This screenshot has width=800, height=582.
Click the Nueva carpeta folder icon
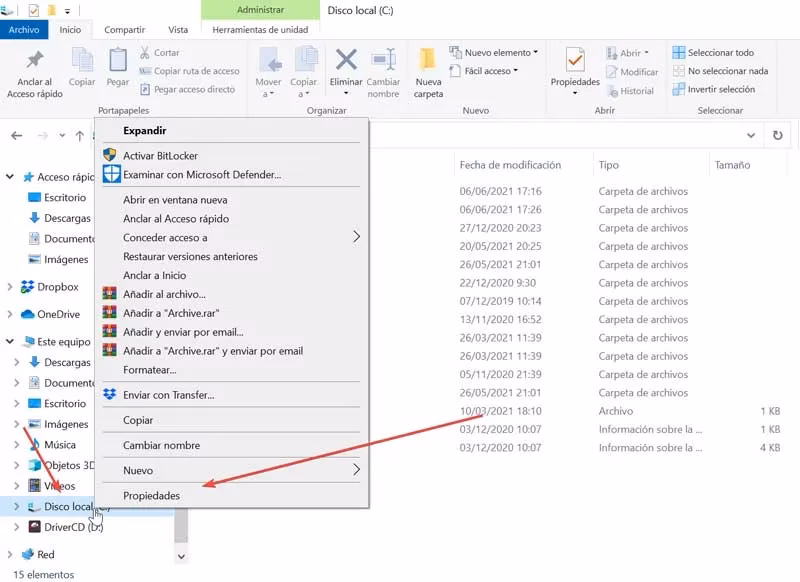click(x=428, y=59)
